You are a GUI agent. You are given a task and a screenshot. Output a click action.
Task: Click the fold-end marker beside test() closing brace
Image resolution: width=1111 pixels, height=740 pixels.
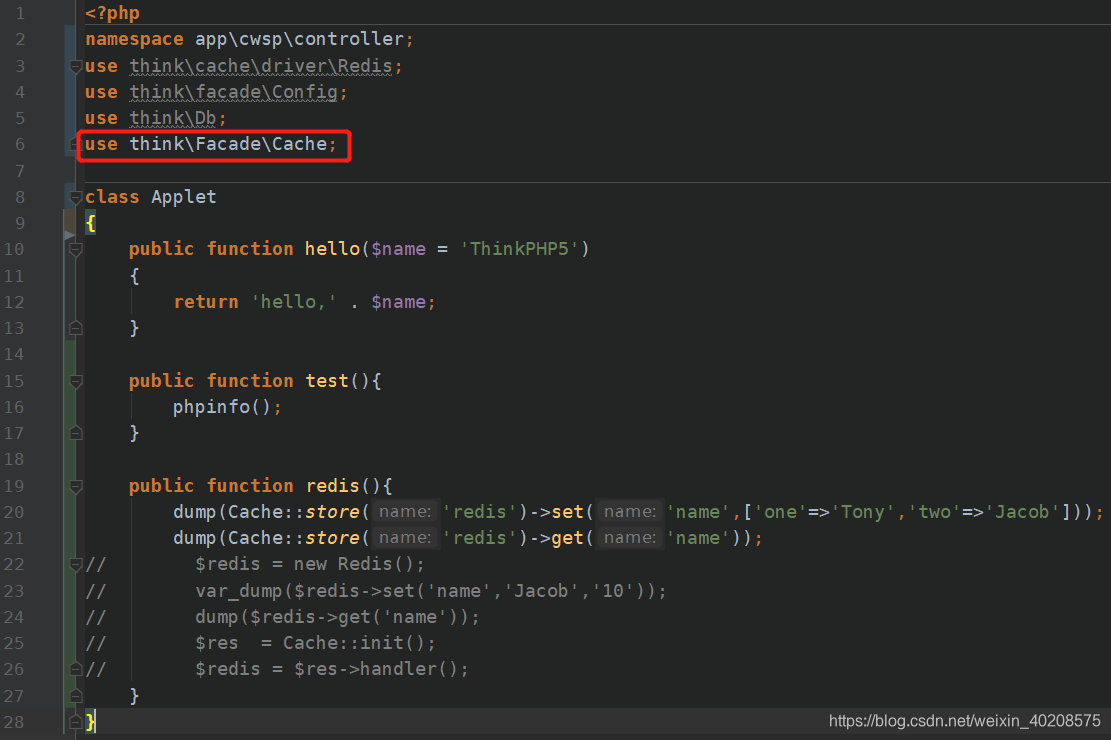tap(74, 433)
